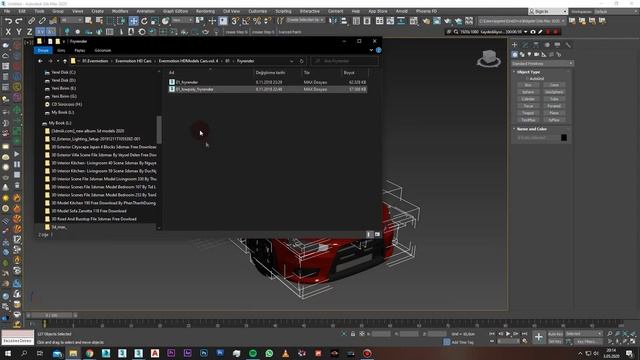Open the project path dropdown
This screenshot has width=640, height=360.
522,21
